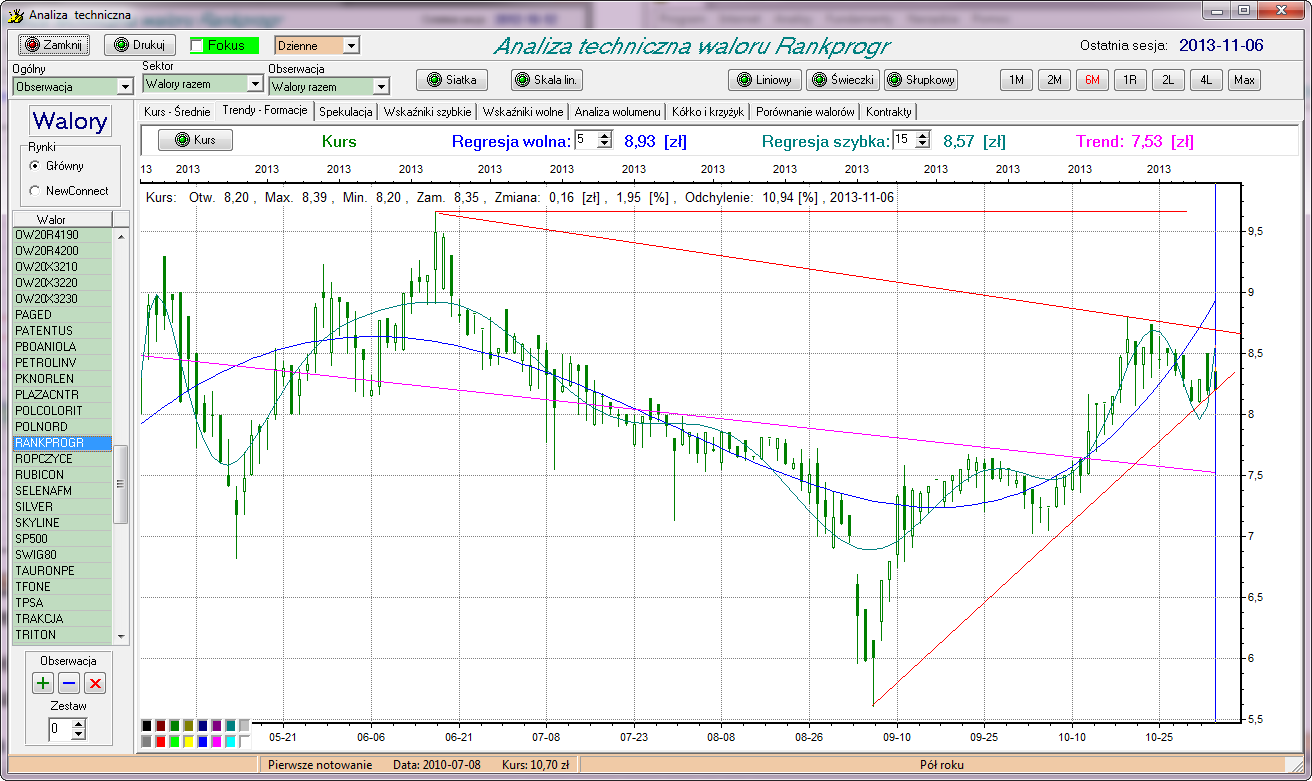Click the Zamknij close button
This screenshot has height=781, width=1312.
click(x=54, y=45)
